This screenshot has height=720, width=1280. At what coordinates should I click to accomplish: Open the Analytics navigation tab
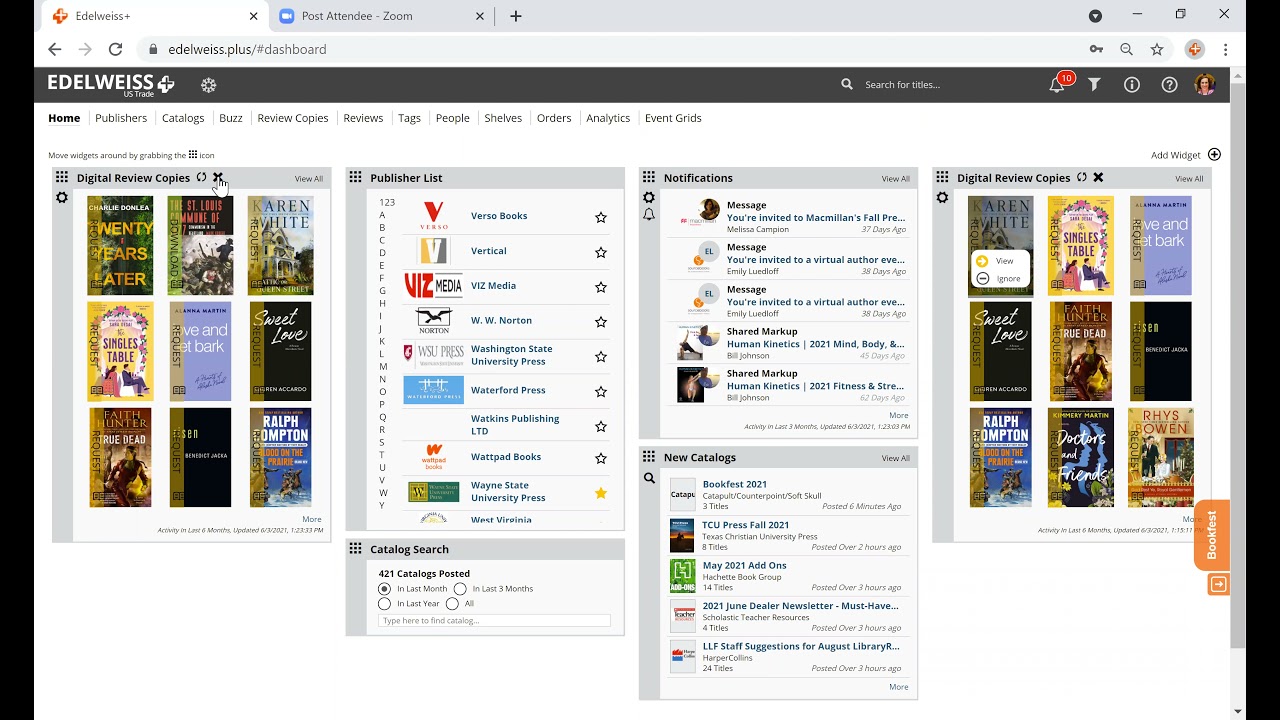coord(608,118)
